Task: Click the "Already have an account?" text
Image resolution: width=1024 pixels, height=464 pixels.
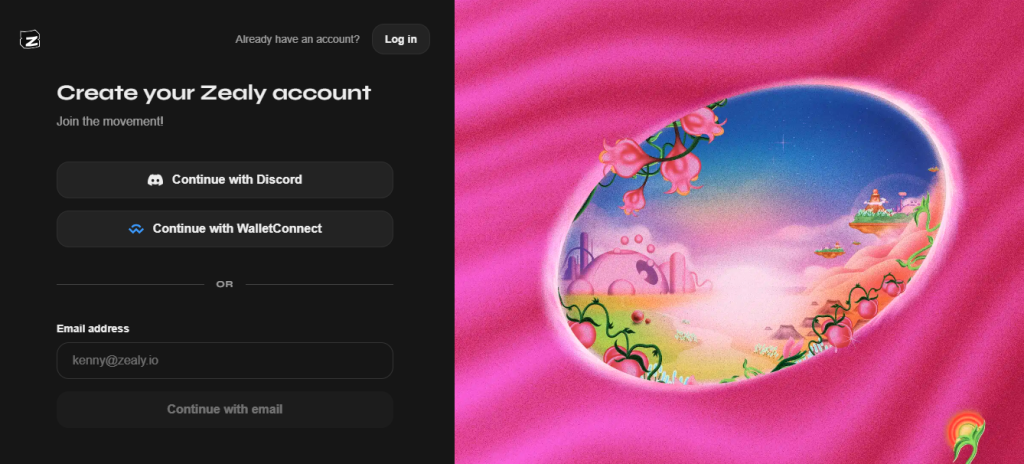Action: (x=297, y=39)
